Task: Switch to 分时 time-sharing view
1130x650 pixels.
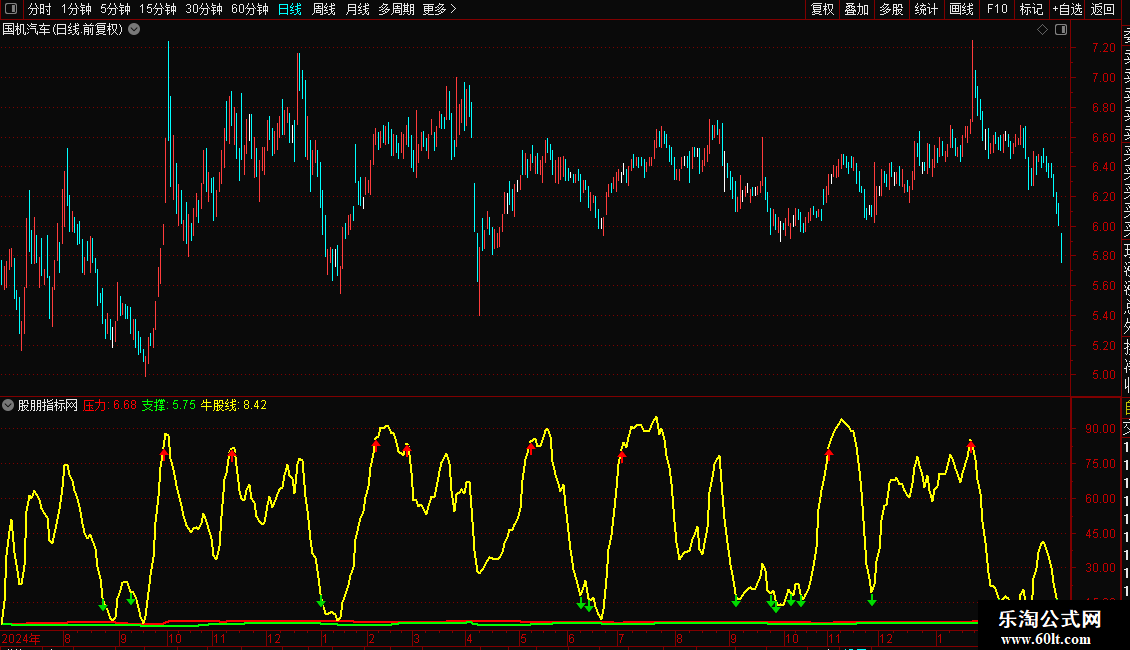Action: click(40, 9)
